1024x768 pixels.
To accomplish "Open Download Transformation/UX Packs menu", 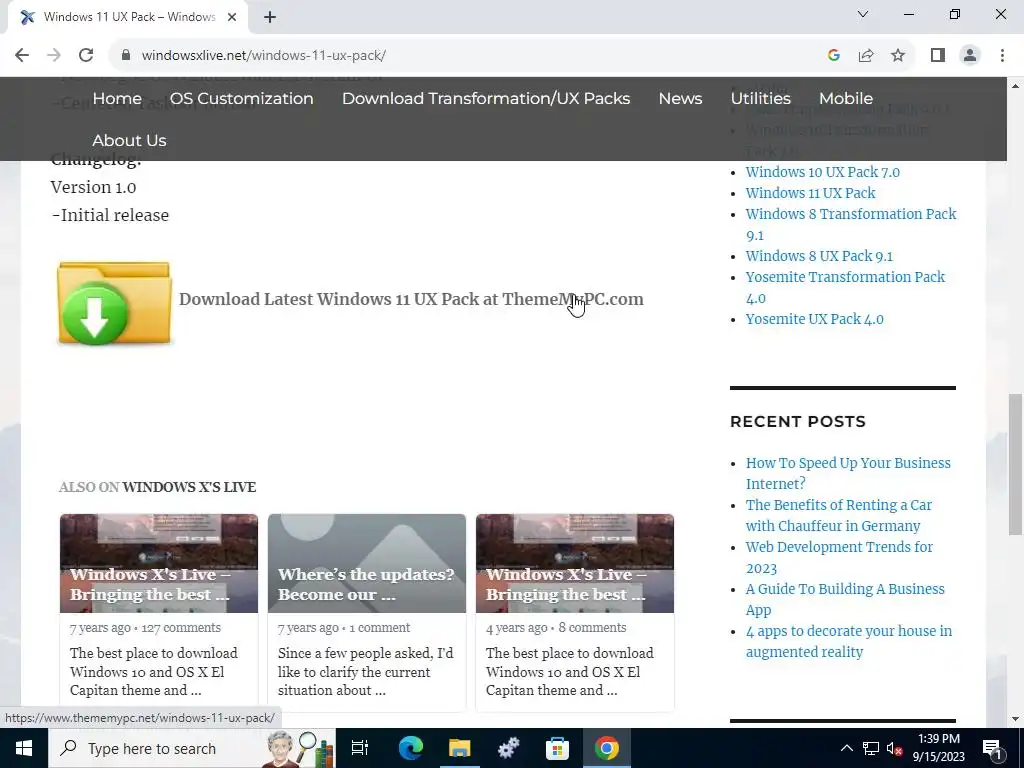I will pos(486,99).
